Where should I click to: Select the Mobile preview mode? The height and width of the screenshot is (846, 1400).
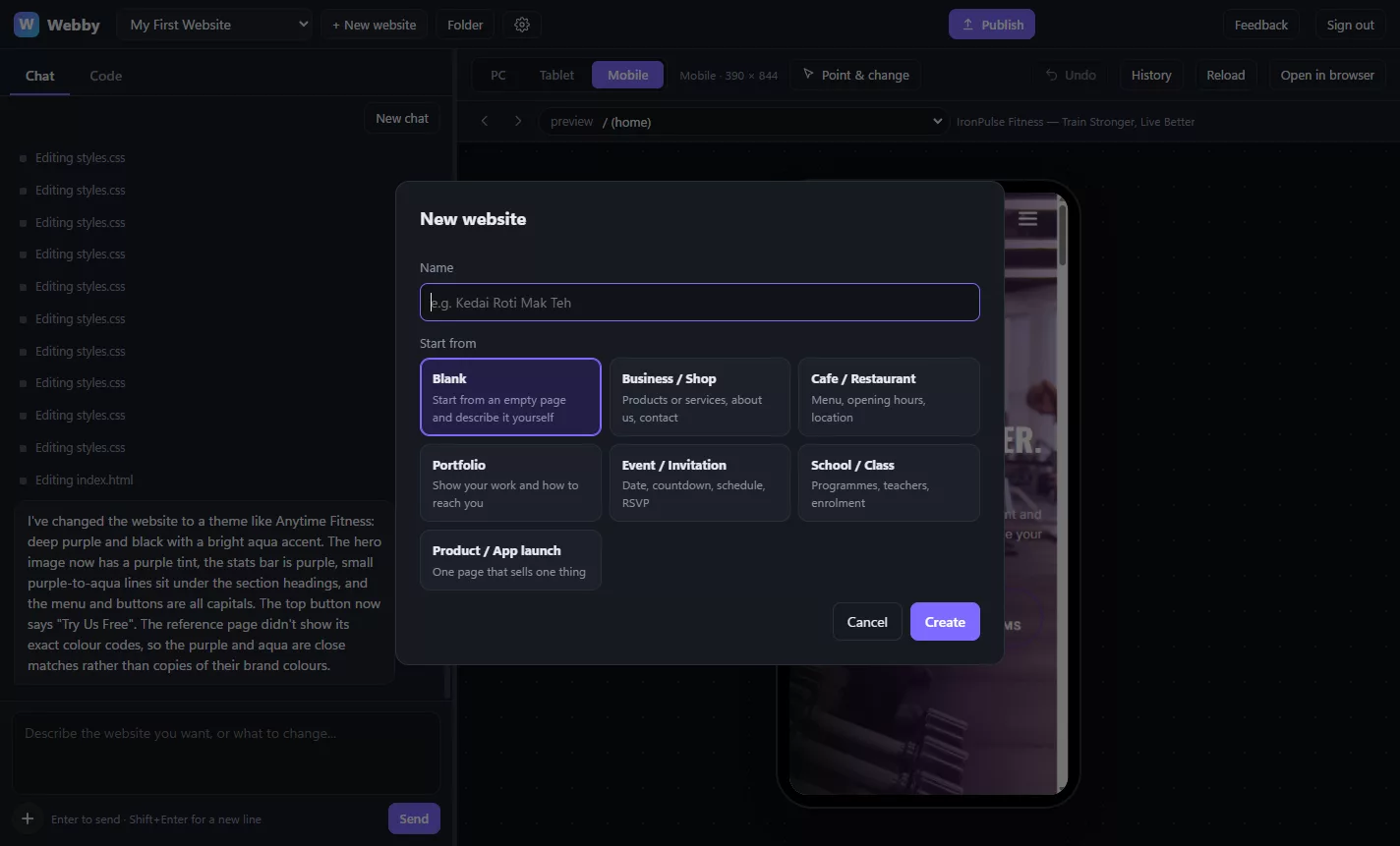click(x=627, y=75)
